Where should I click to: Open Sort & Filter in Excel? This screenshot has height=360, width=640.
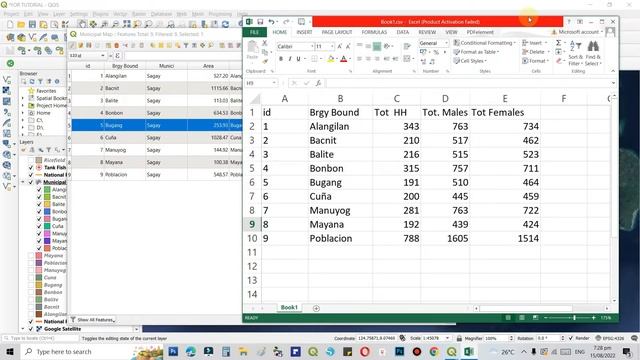[x=575, y=53]
